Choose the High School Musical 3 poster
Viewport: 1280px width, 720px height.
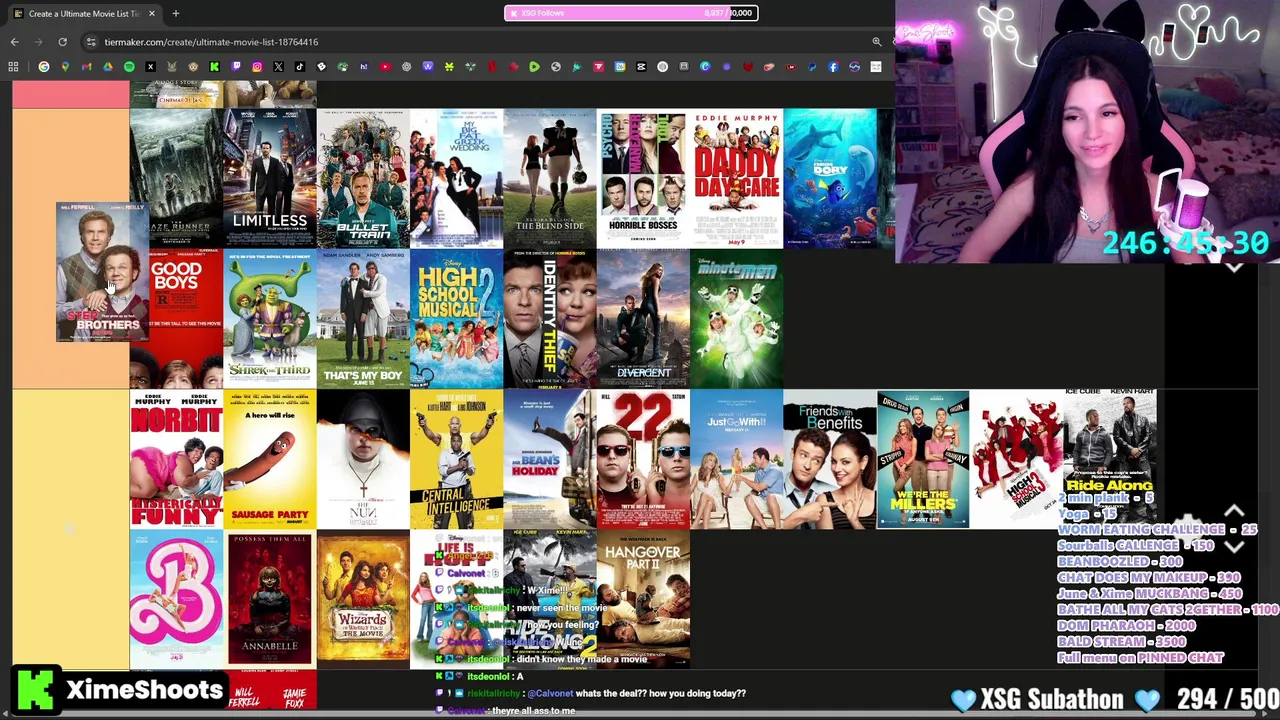tap(1017, 459)
